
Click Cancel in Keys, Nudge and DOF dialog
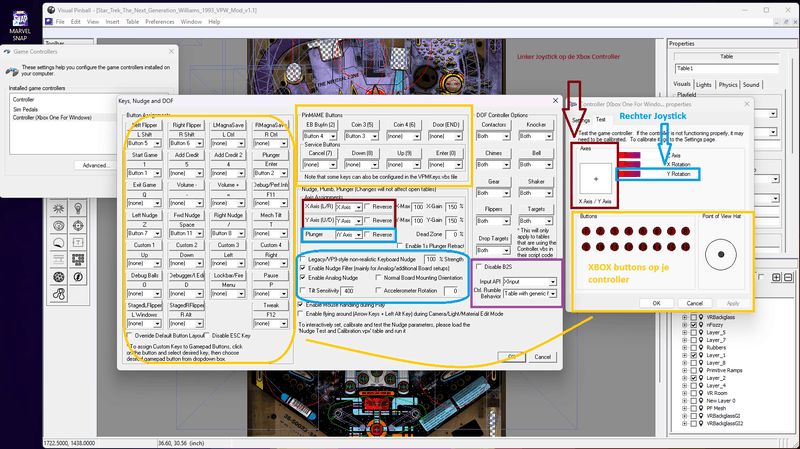click(x=542, y=357)
